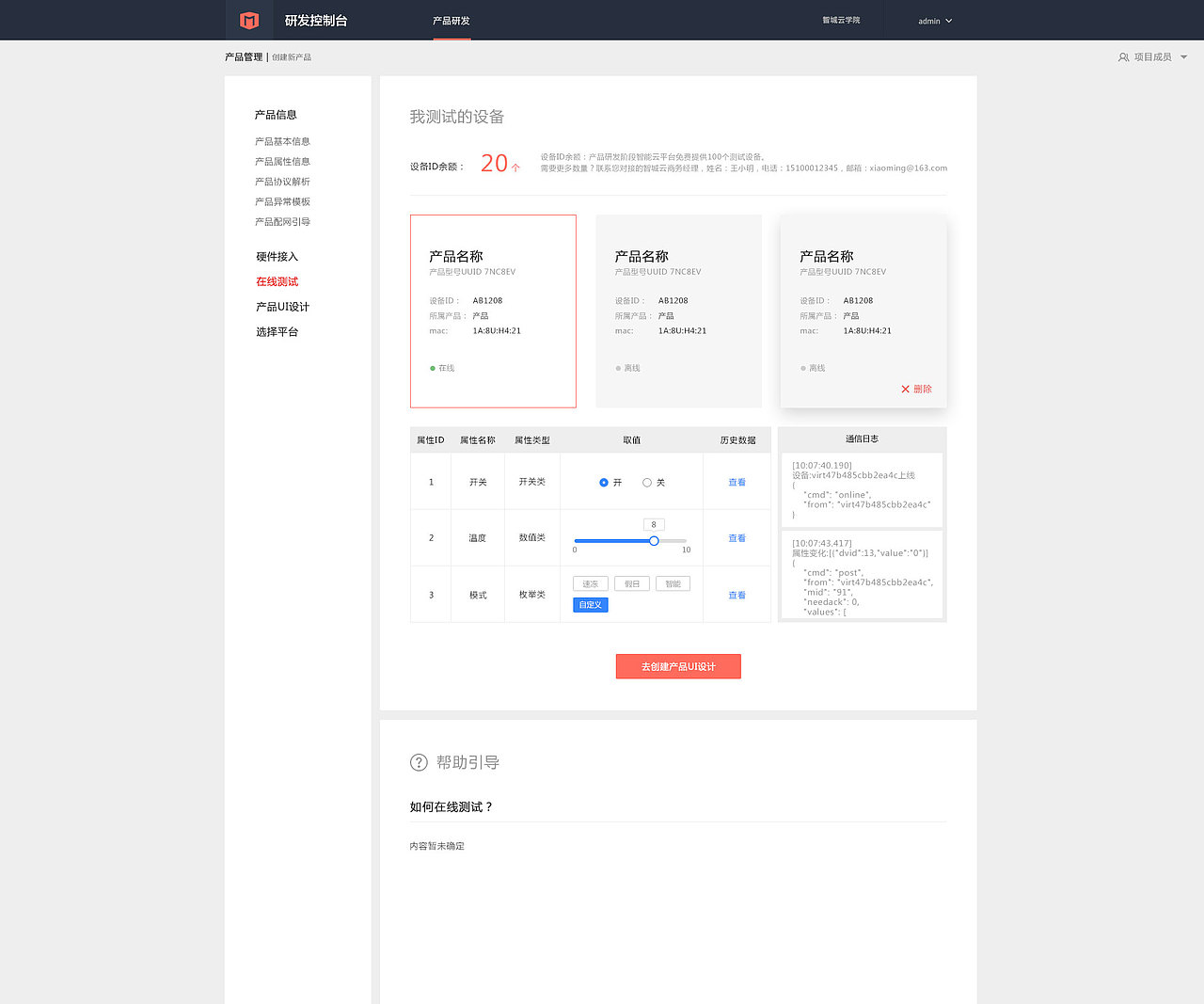
Task: Click the 枚举类 type cell
Action: [532, 595]
